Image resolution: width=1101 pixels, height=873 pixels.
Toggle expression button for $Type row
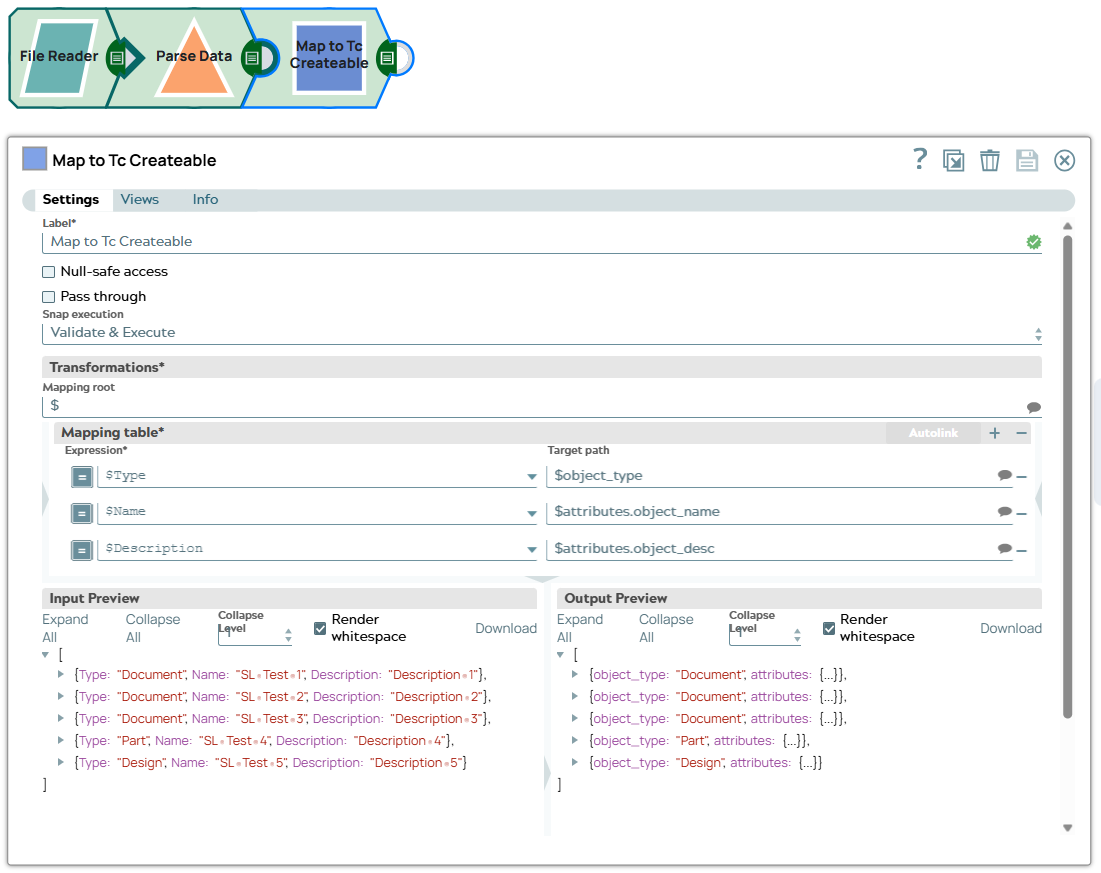click(82, 477)
